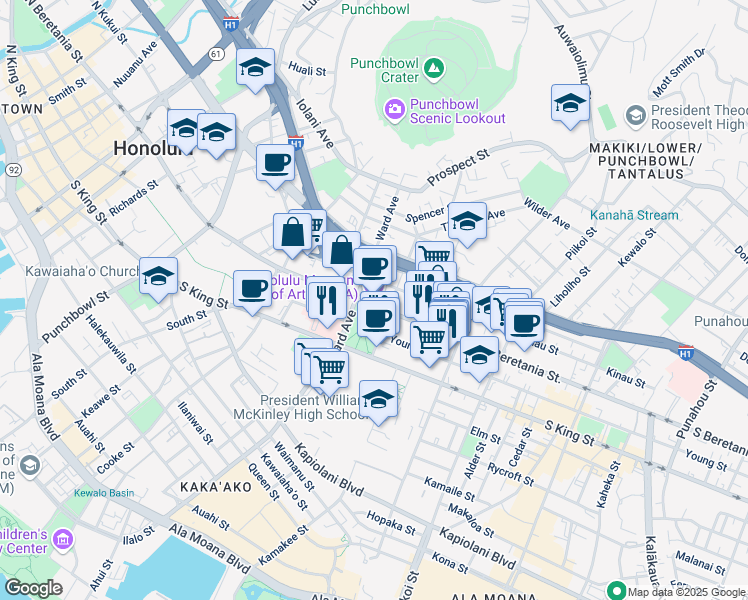Click the school marker covering the Honolulu label
748x600 pixels.
point(184,129)
